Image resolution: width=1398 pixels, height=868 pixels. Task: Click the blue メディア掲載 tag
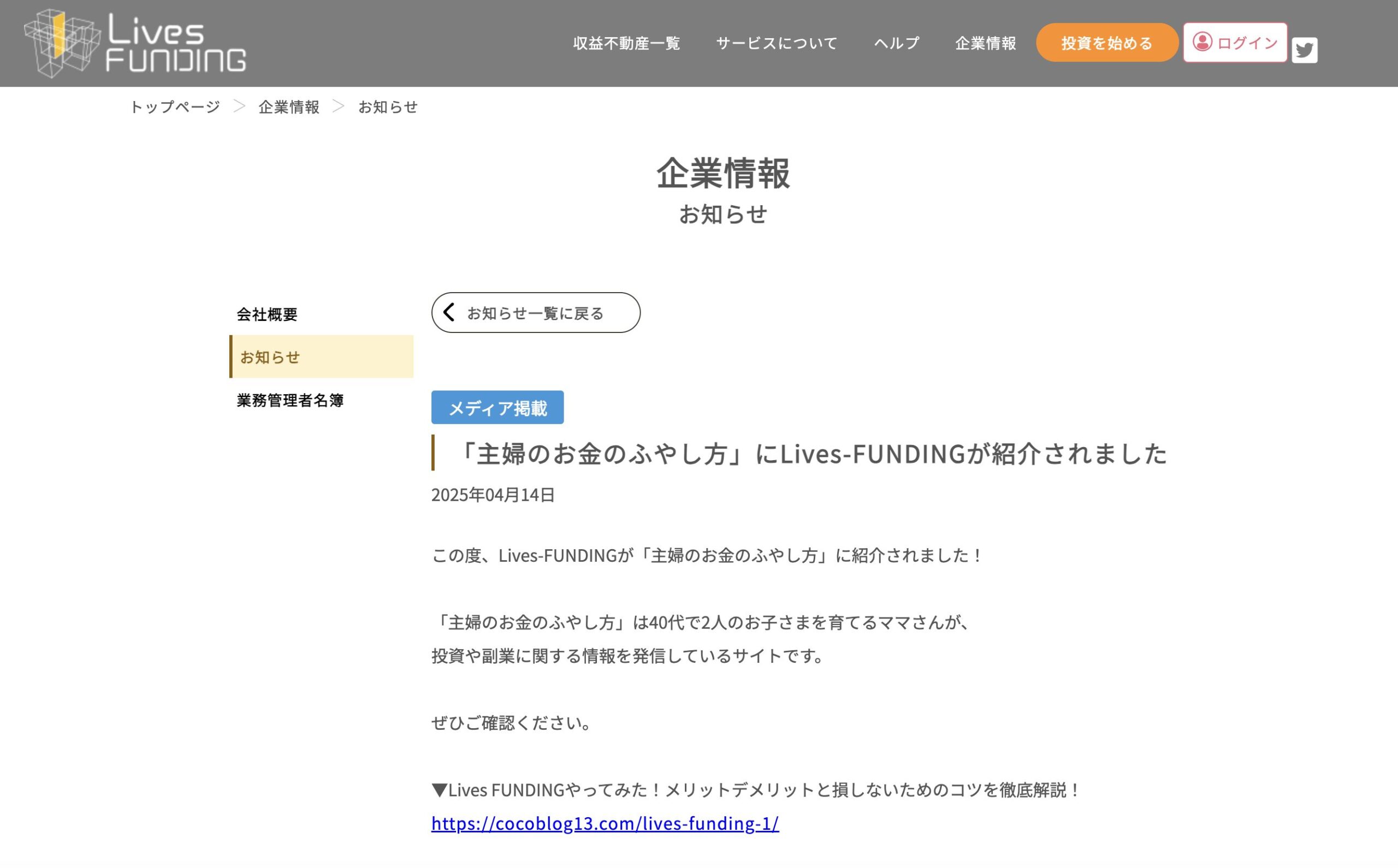pyautogui.click(x=497, y=408)
